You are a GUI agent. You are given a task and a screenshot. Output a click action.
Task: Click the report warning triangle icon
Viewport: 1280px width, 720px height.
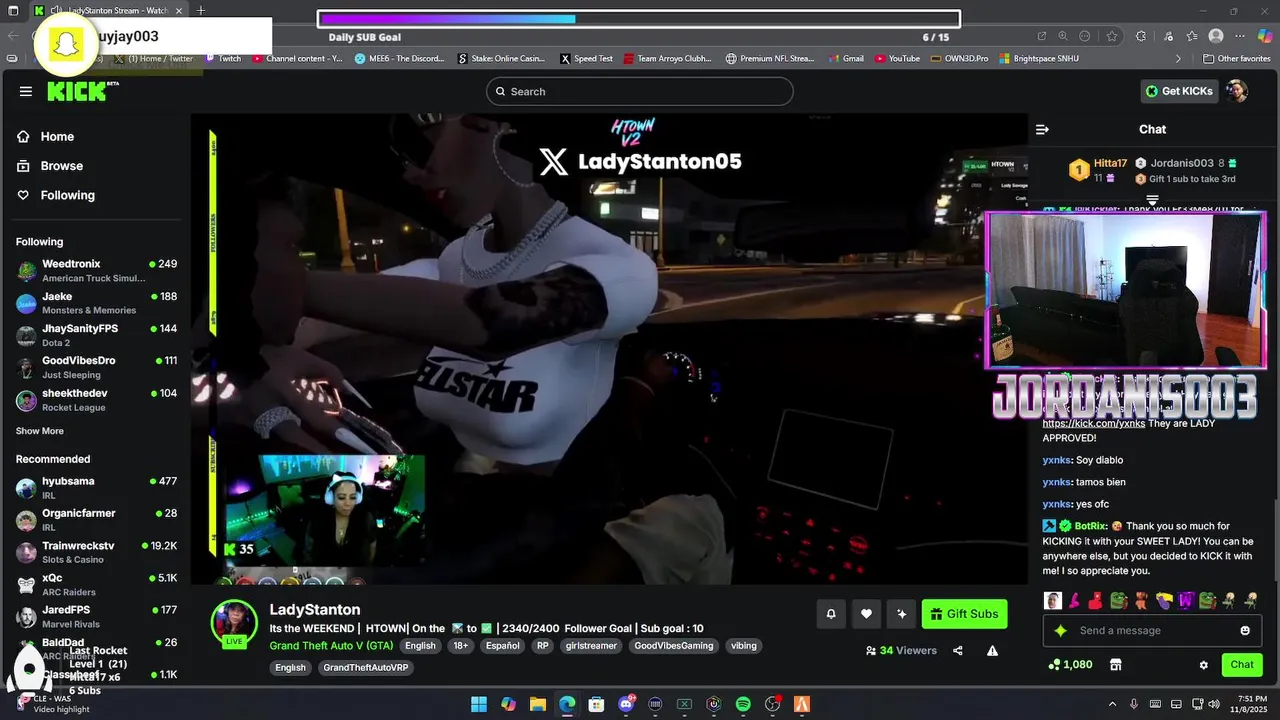pyautogui.click(x=992, y=651)
